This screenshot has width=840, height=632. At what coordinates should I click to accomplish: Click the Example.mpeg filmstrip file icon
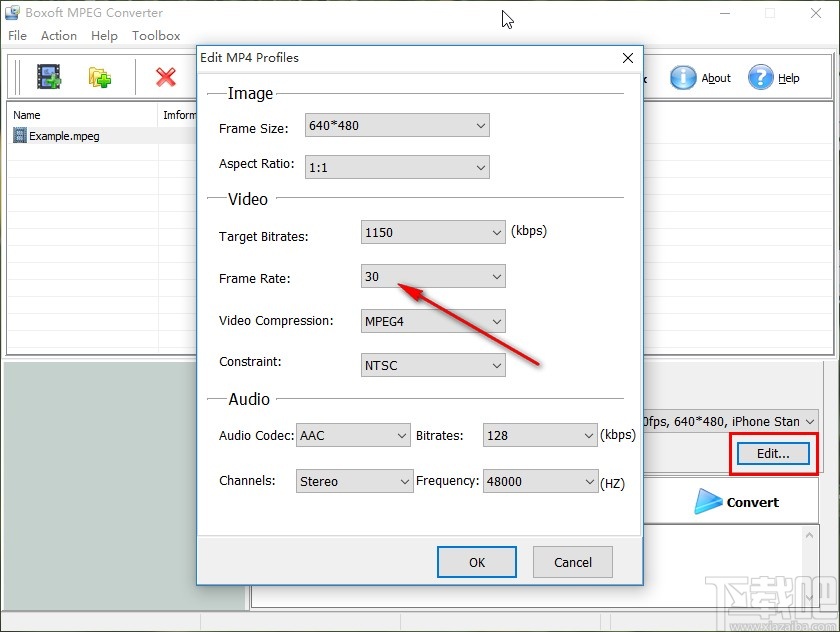(19, 135)
